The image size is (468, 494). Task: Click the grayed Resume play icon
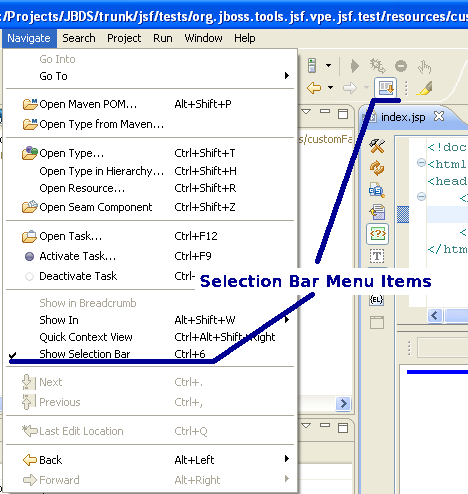[355, 66]
